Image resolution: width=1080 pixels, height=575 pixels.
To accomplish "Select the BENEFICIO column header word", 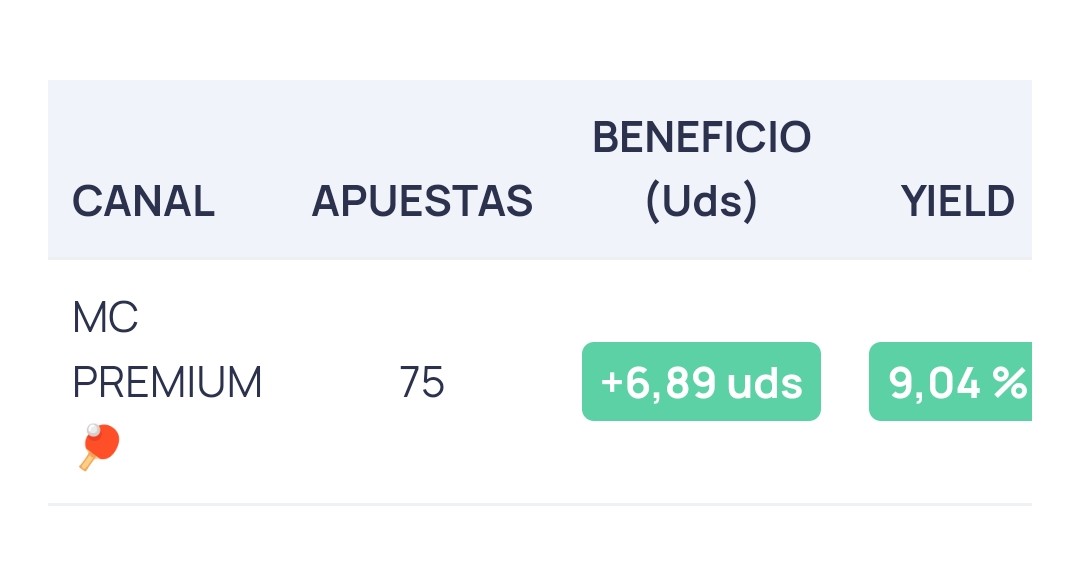I will tap(702, 137).
